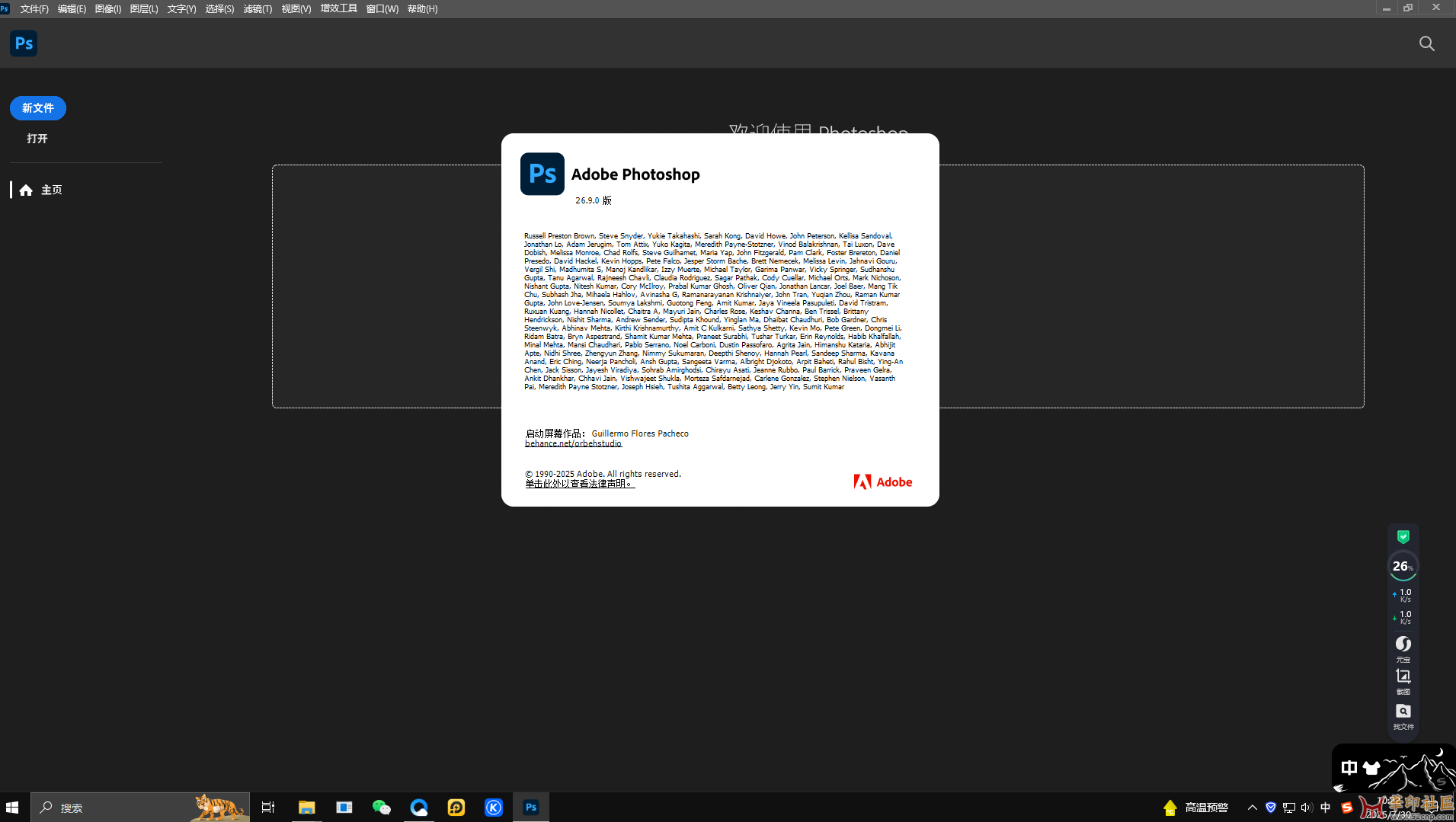Click the 新文件 button
The image size is (1456, 822).
38,108
